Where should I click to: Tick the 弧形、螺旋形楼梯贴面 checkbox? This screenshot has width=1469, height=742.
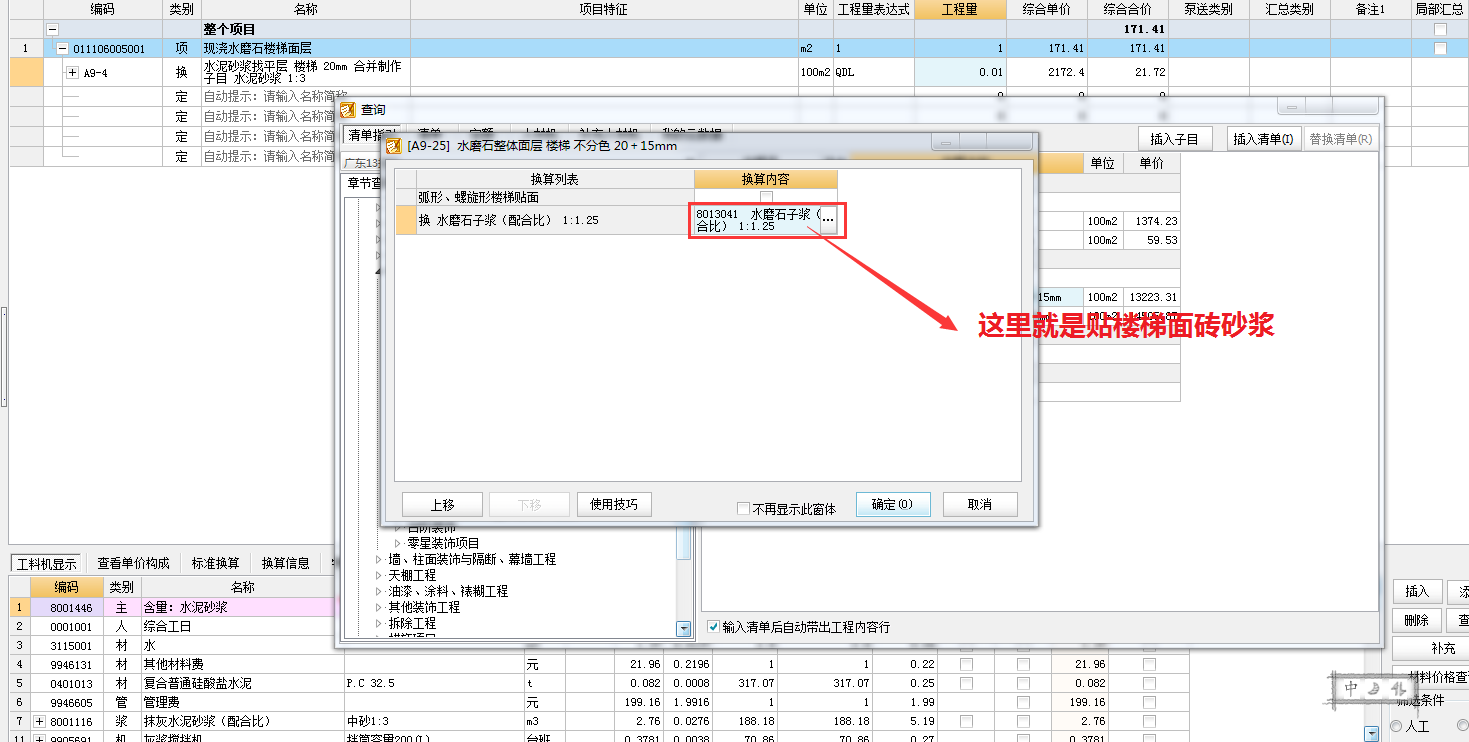point(766,197)
